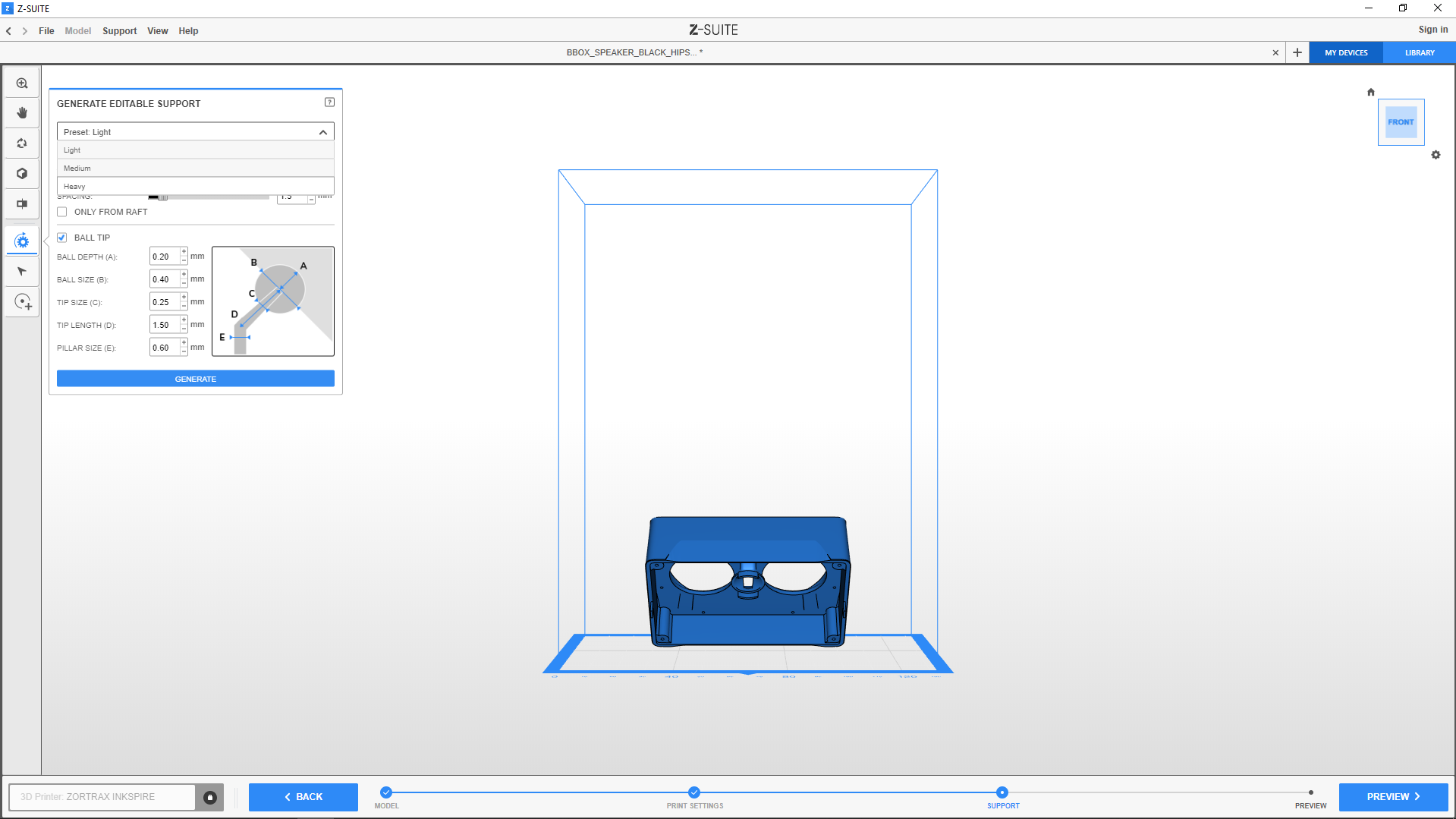The width and height of the screenshot is (1456, 819).
Task: Switch to the Library tab
Action: tap(1419, 53)
